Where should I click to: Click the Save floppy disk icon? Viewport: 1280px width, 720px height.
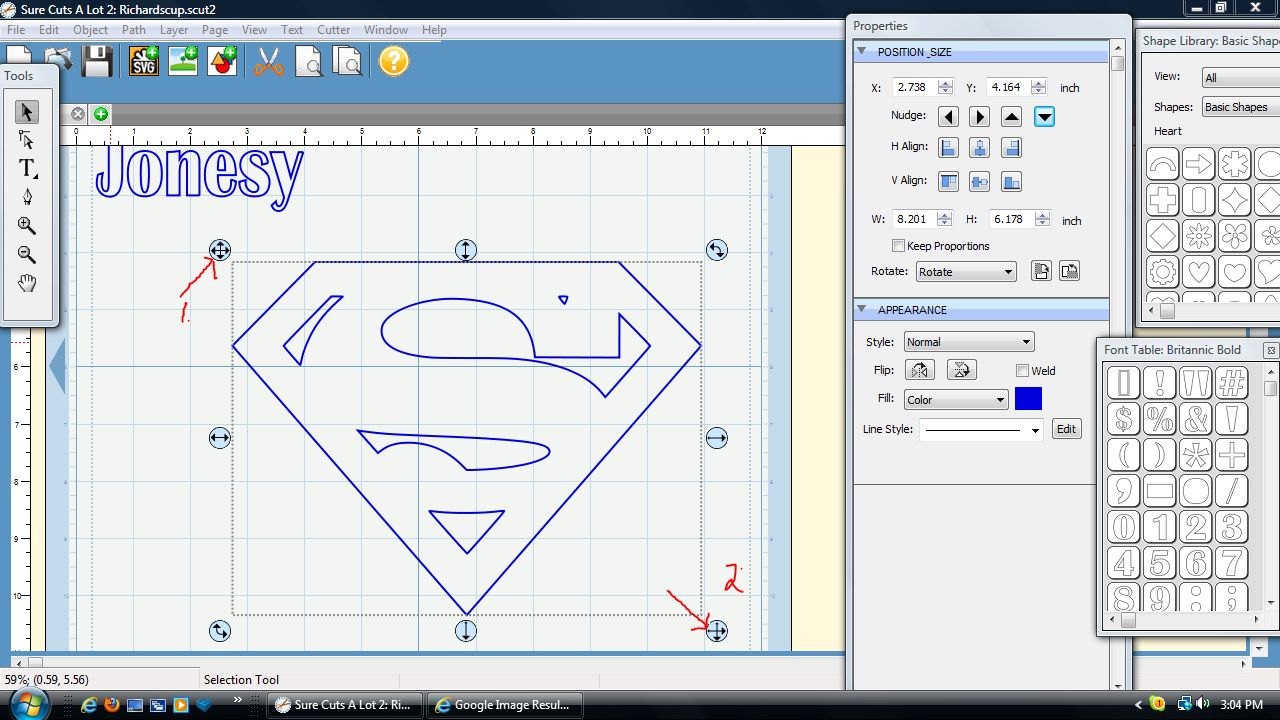(x=97, y=62)
